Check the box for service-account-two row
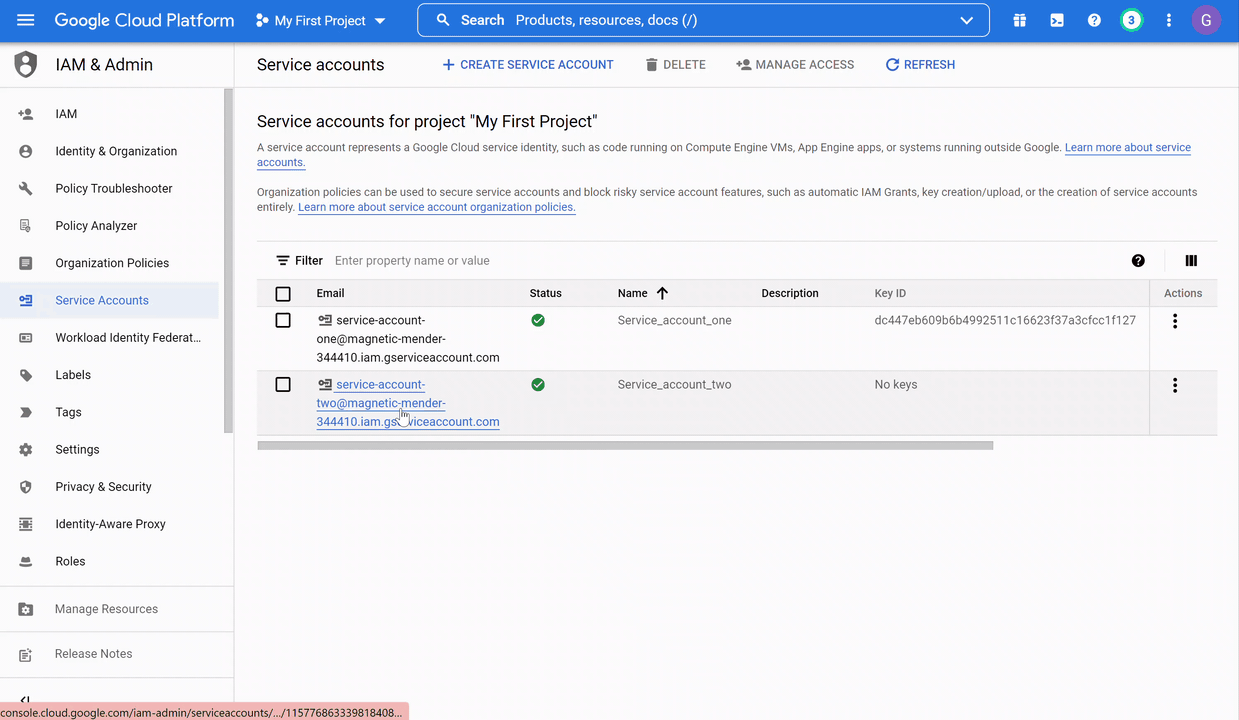The height and width of the screenshot is (720, 1239). coord(283,385)
